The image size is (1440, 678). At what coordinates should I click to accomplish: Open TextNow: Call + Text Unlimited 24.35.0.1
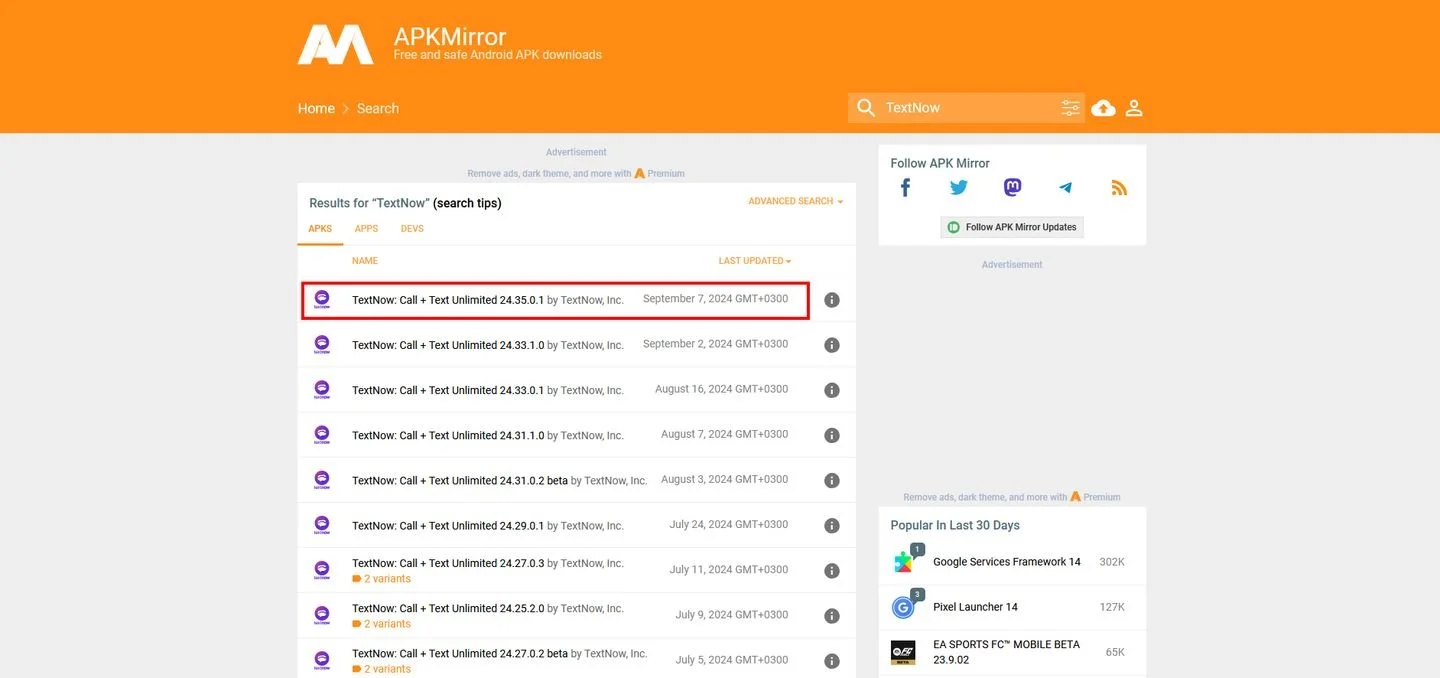(x=448, y=300)
